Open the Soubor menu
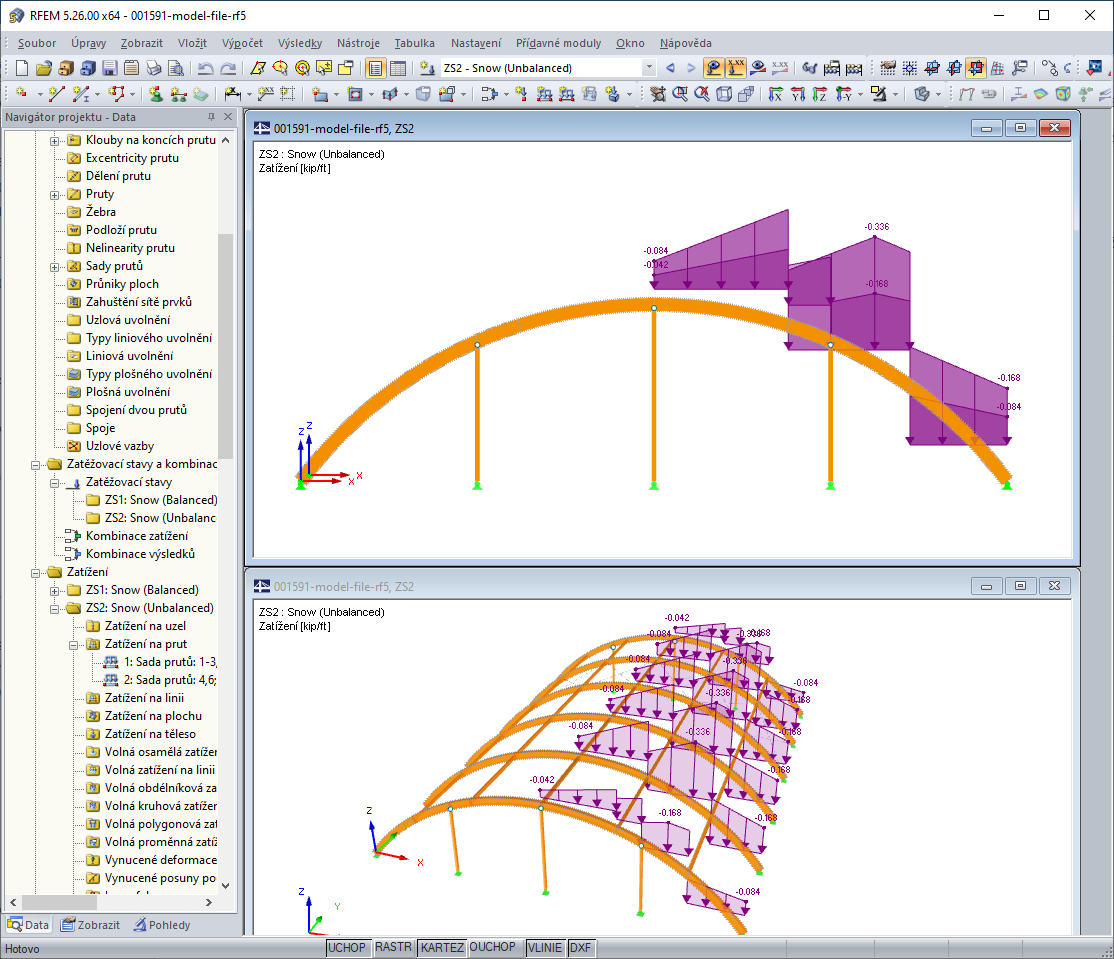The image size is (1114, 959). (37, 43)
